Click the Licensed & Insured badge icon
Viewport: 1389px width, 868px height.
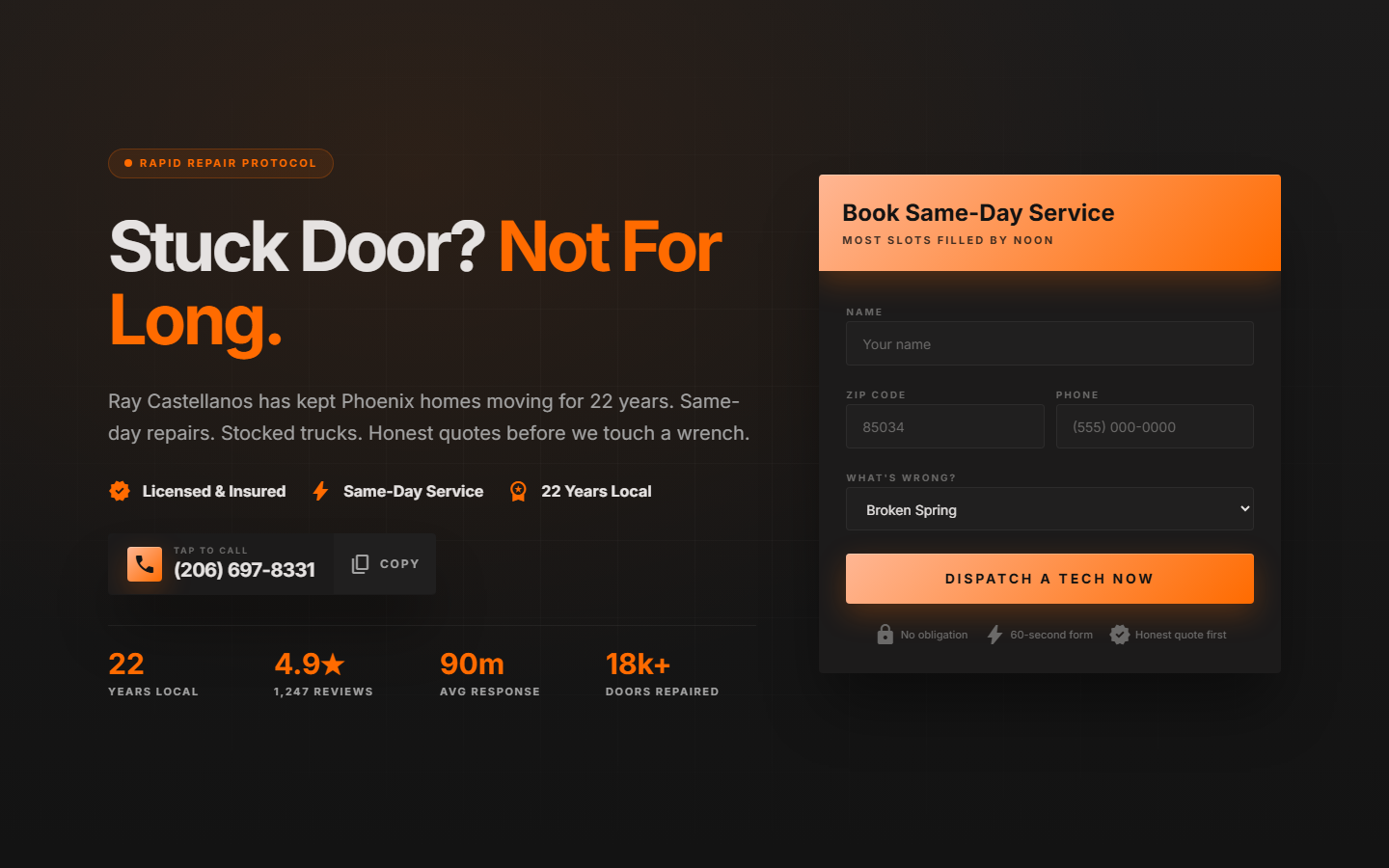tap(120, 491)
